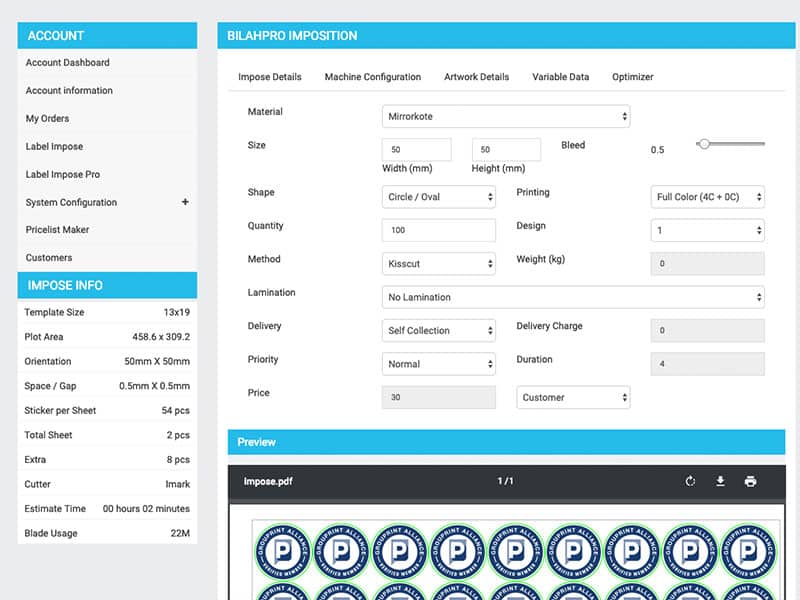Click the Extra value 8 pcs
This screenshot has height=600, width=800.
178,460
